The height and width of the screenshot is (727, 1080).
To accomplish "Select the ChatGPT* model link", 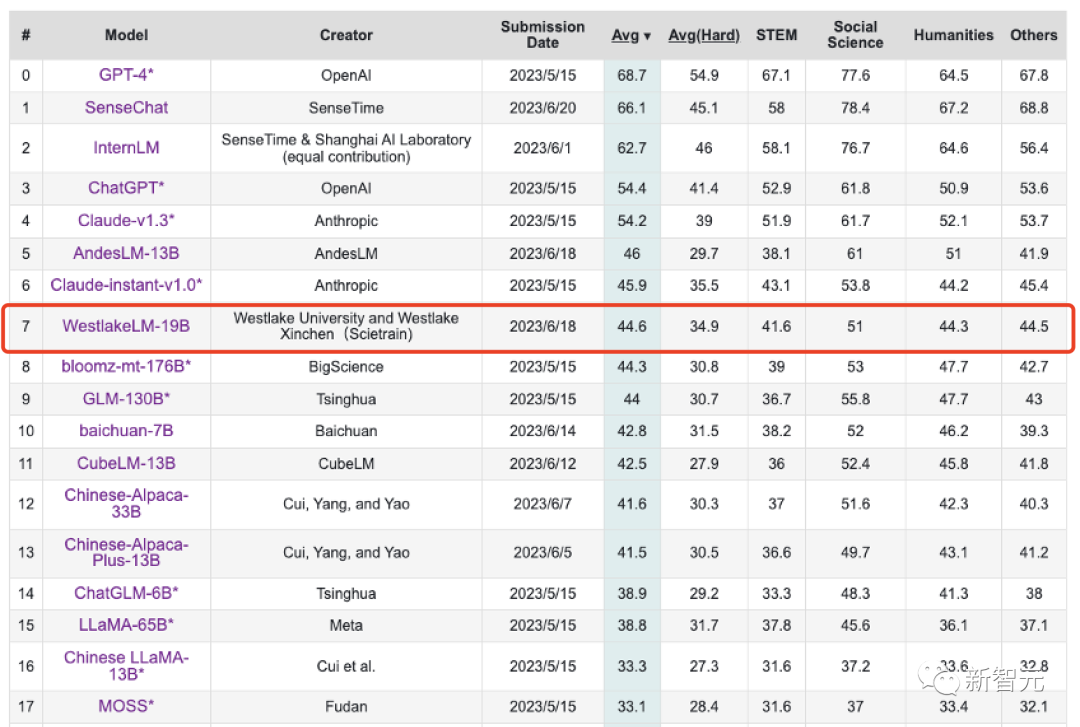I will coord(126,188).
